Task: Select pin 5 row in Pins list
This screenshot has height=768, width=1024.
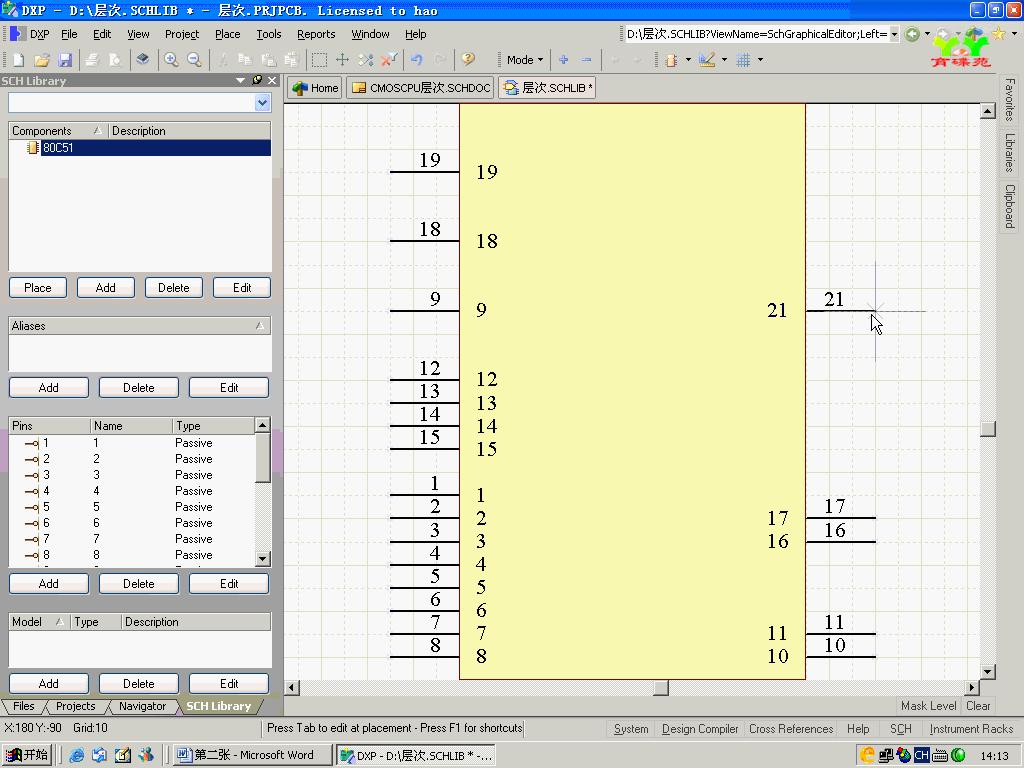Action: pyautogui.click(x=132, y=507)
